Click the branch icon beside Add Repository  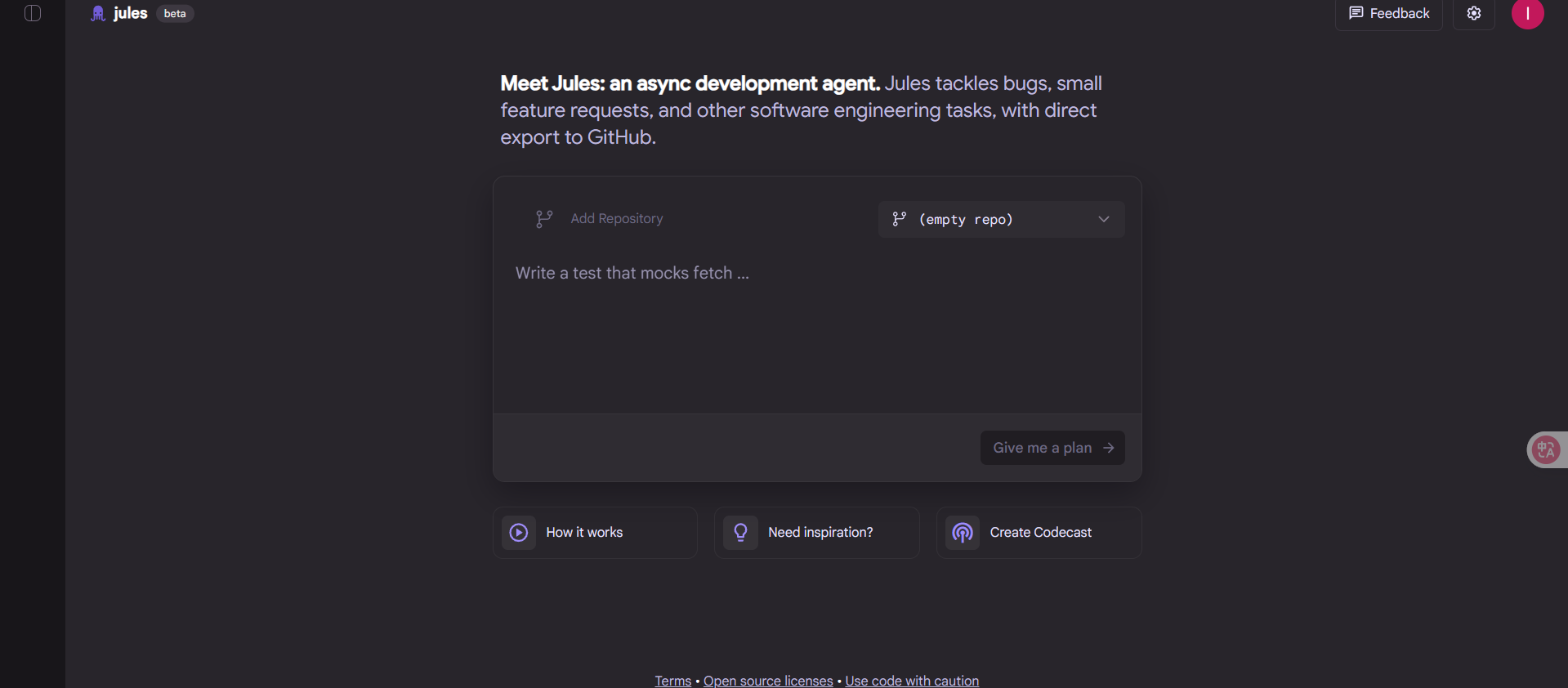pos(544,218)
